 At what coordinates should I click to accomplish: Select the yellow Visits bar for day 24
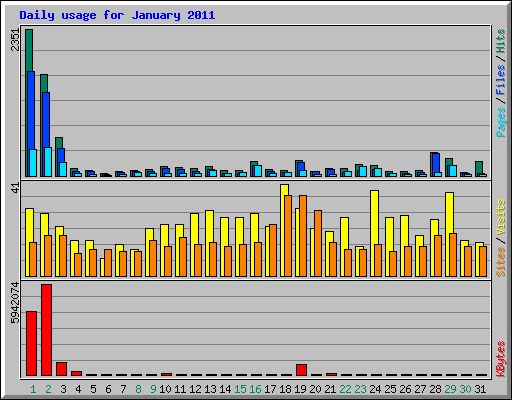pos(374,217)
